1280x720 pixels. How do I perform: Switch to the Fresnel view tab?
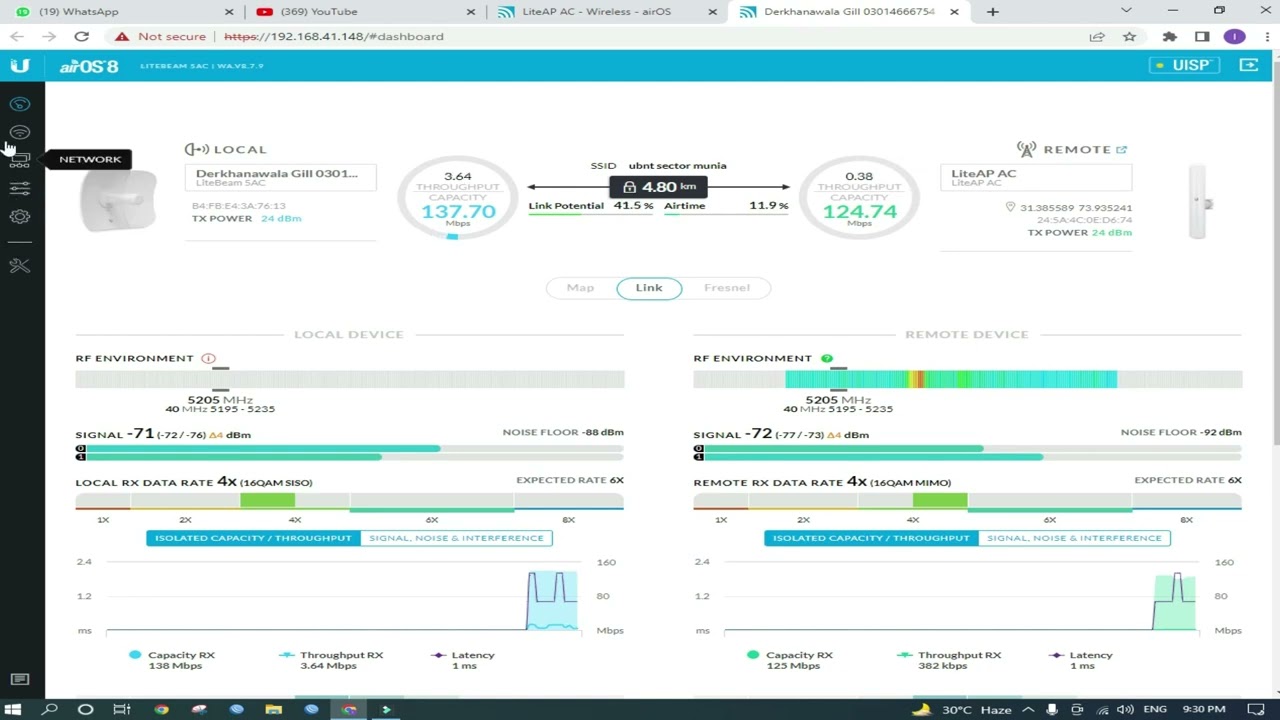(x=727, y=288)
